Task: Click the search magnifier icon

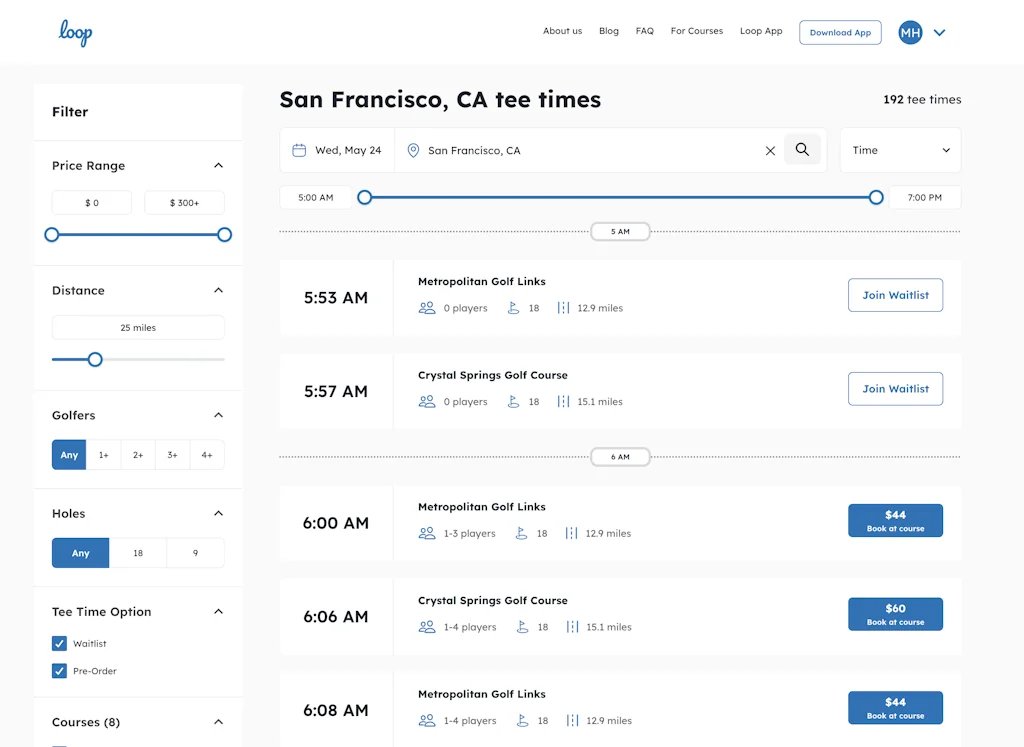Action: 802,150
